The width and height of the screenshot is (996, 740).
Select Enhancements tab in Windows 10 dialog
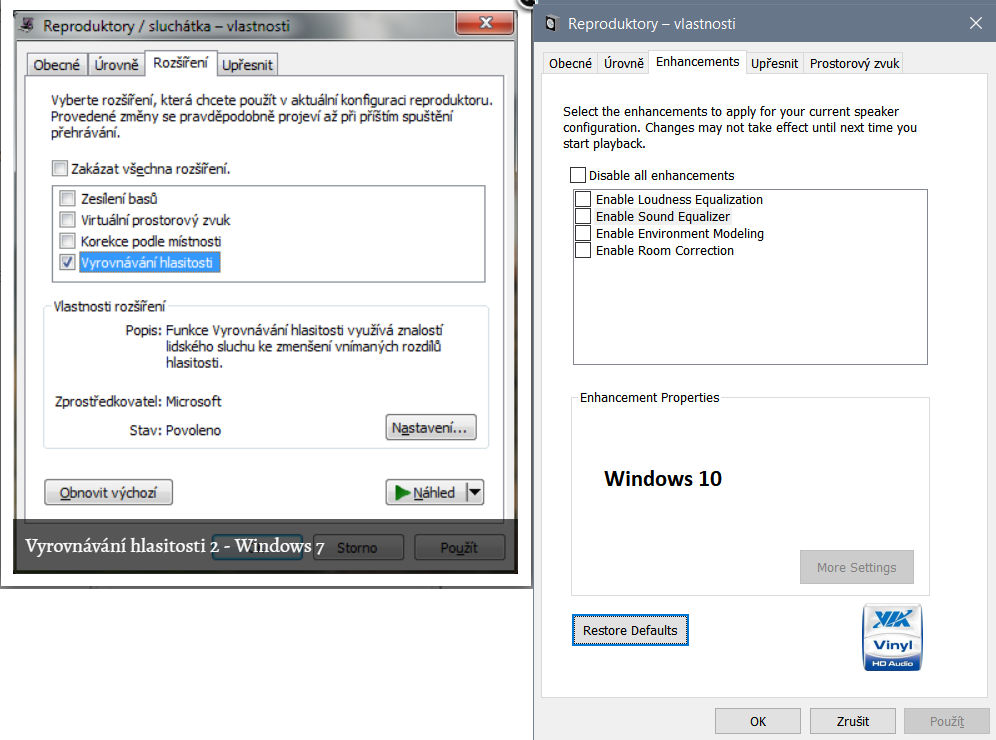697,62
